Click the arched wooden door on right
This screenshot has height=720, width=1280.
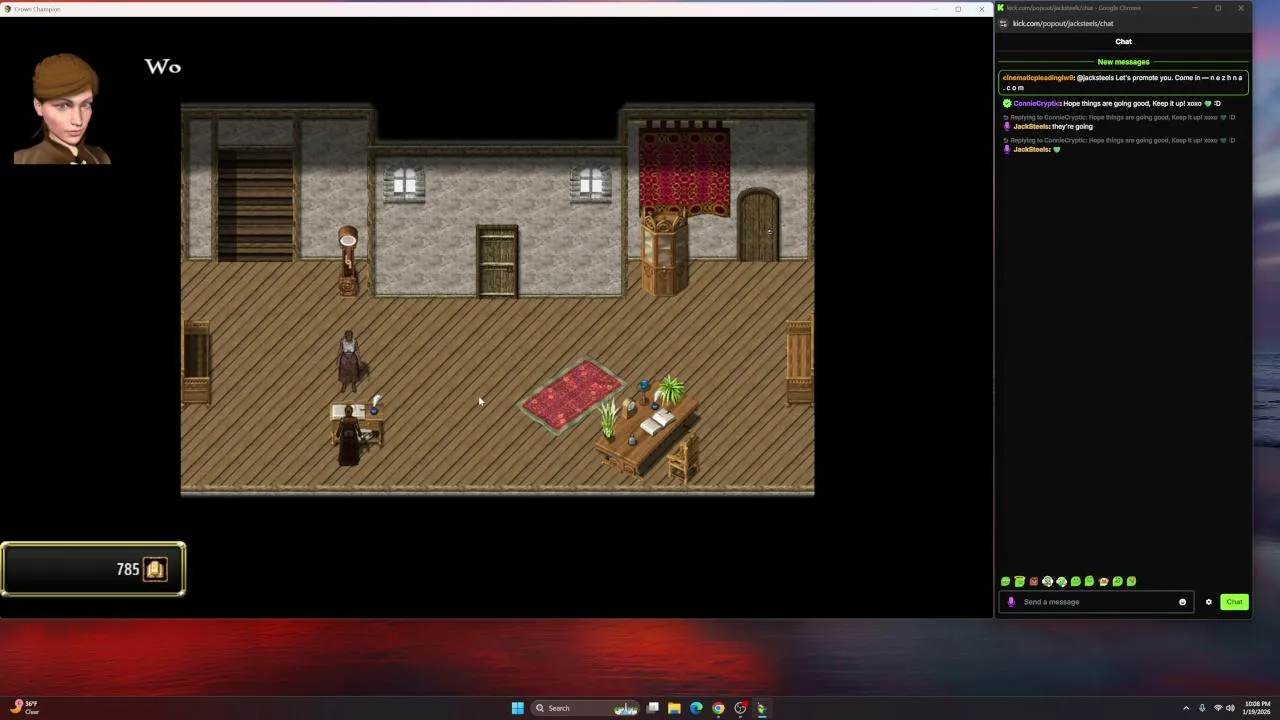(759, 226)
